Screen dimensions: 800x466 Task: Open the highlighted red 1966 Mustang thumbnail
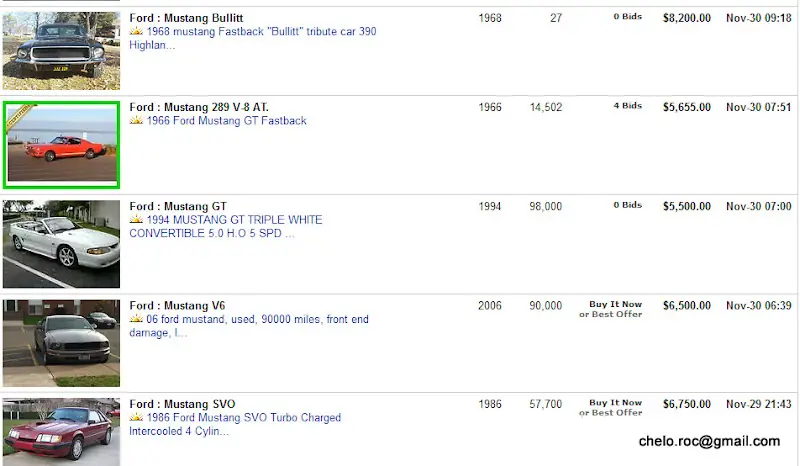click(x=61, y=145)
